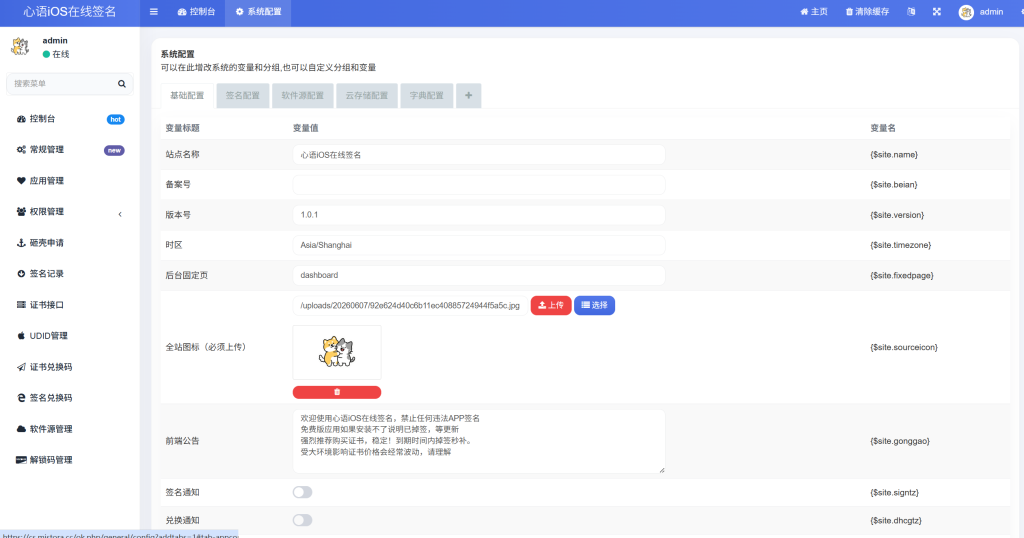Edit the 版本号 field showing 1.0.1
Screen dimensions: 1024x538
click(479, 215)
